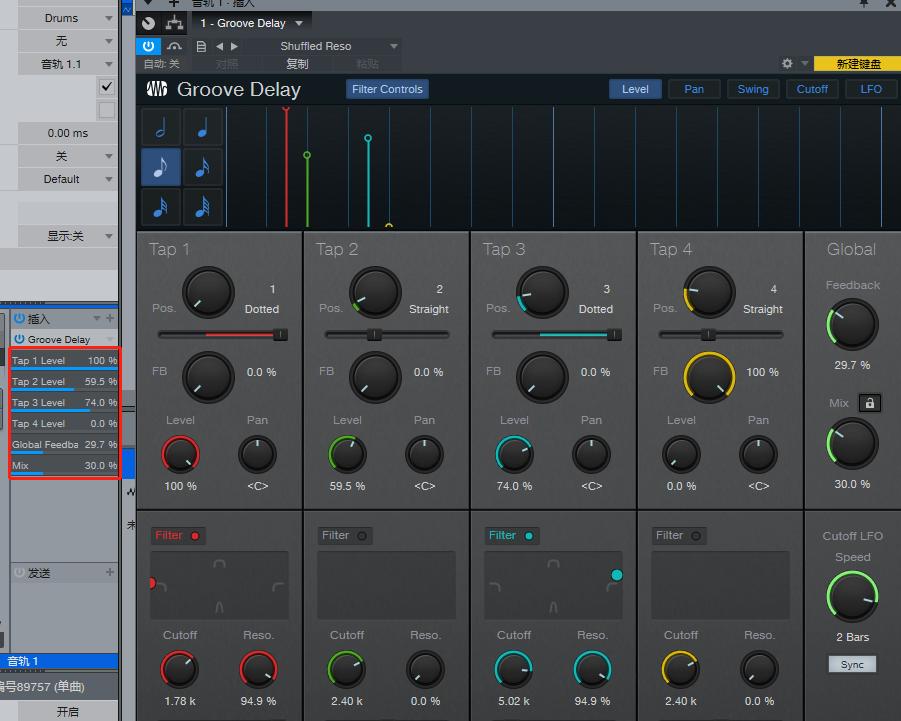Image resolution: width=901 pixels, height=721 pixels.
Task: Click the Sync button
Action: click(x=852, y=664)
